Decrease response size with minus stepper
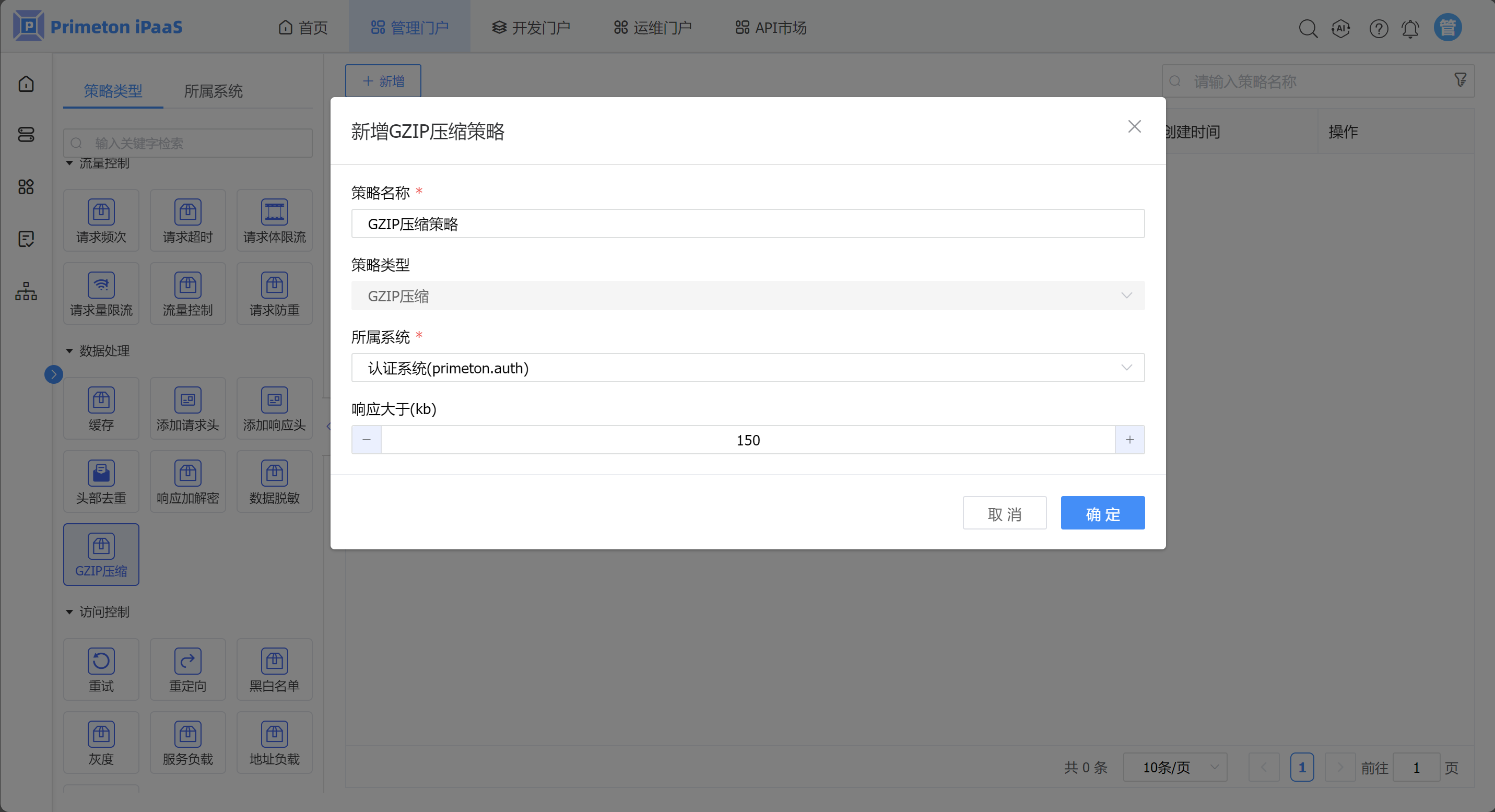 366,440
